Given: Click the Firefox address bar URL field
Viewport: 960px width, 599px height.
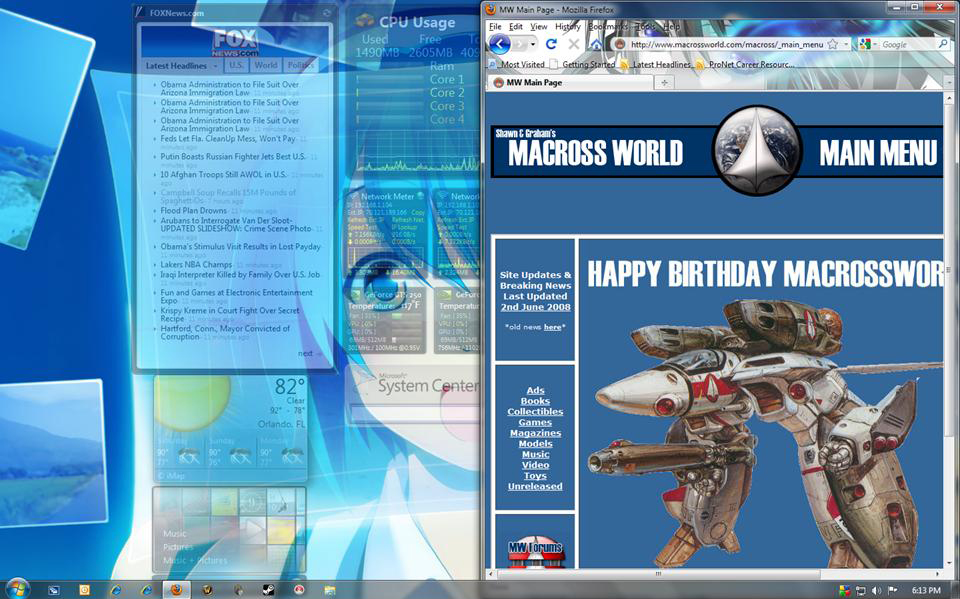Looking at the screenshot, I should [x=727, y=44].
